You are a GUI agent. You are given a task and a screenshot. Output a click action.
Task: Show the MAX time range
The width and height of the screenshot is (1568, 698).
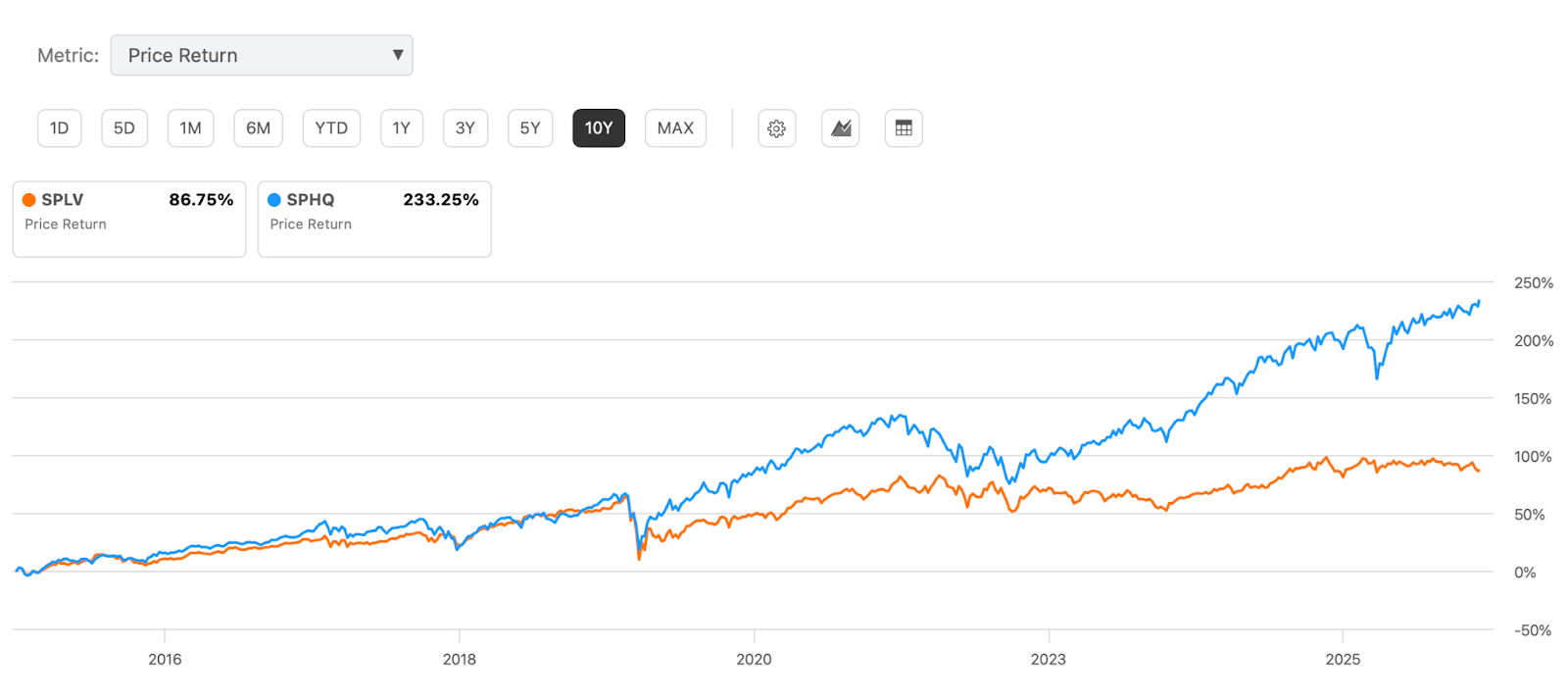pyautogui.click(x=675, y=128)
